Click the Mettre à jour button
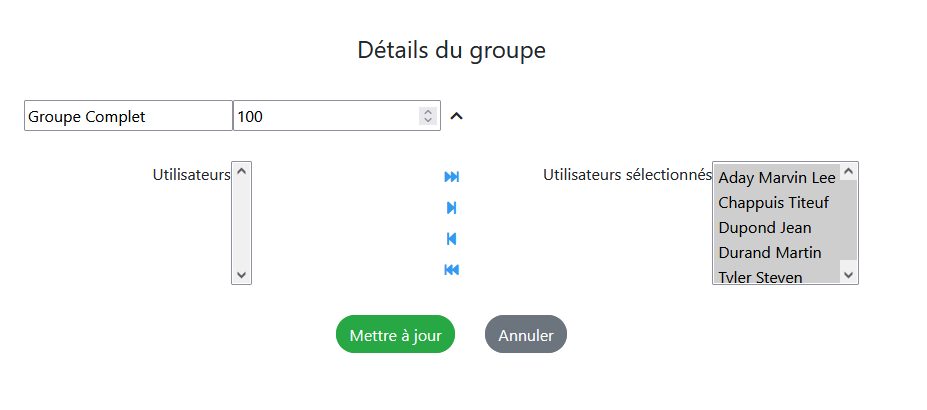Image resolution: width=927 pixels, height=410 pixels. 395,335
